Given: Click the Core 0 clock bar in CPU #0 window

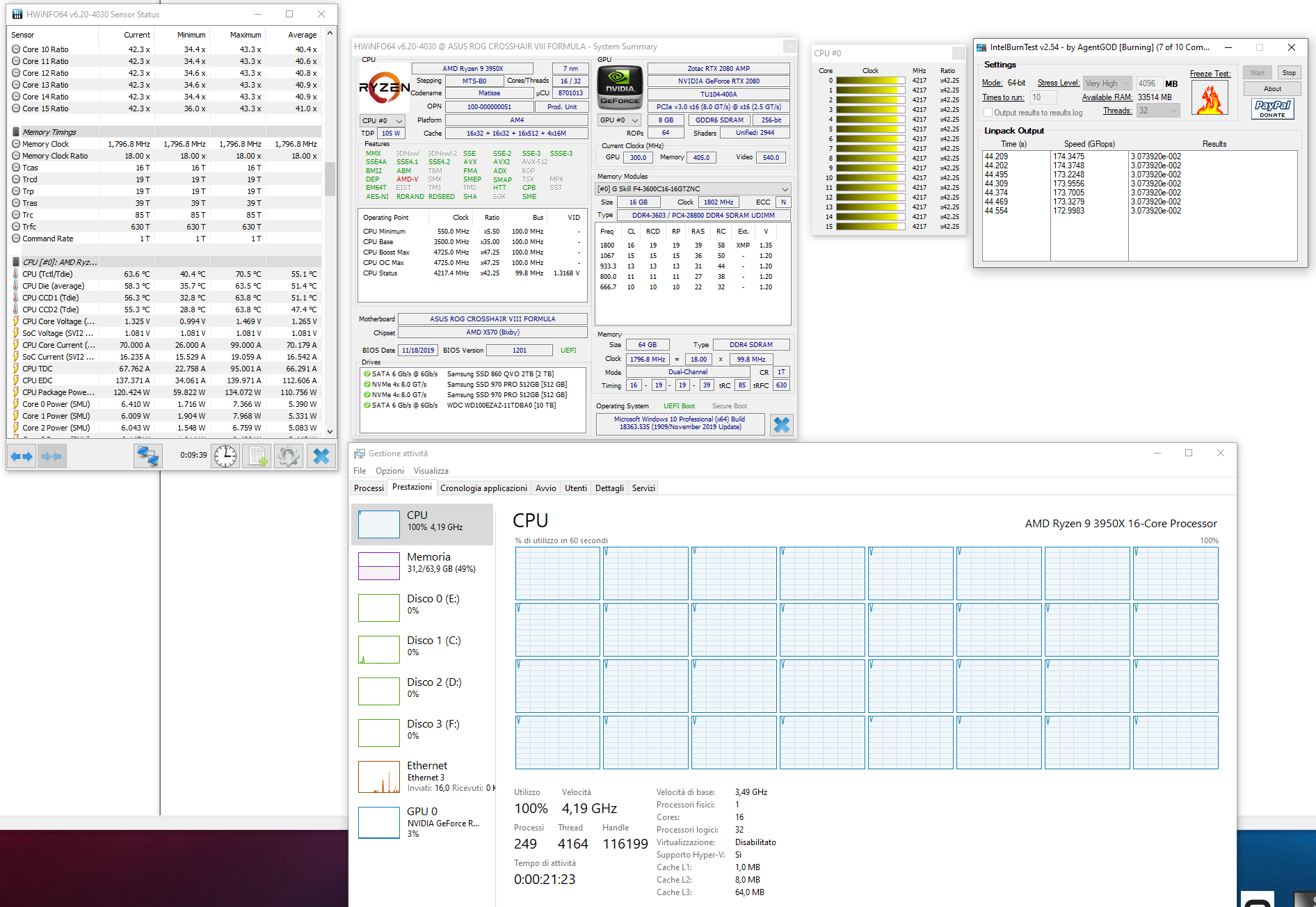Looking at the screenshot, I should tap(870, 81).
